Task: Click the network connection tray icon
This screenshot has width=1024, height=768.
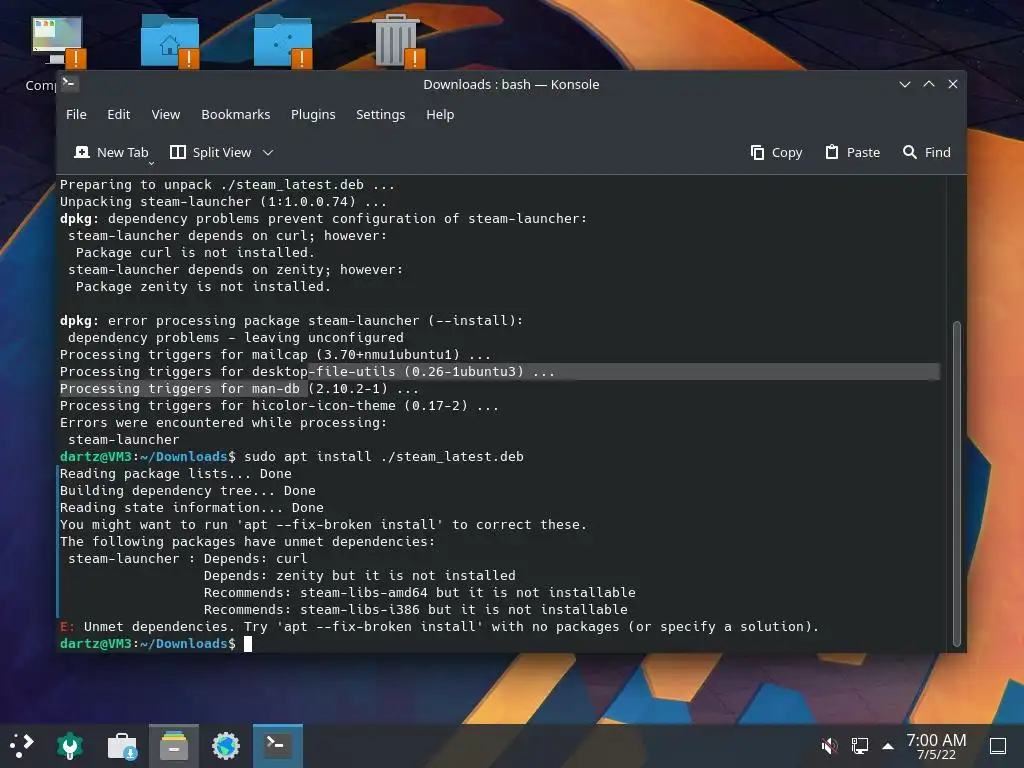Action: [x=859, y=745]
